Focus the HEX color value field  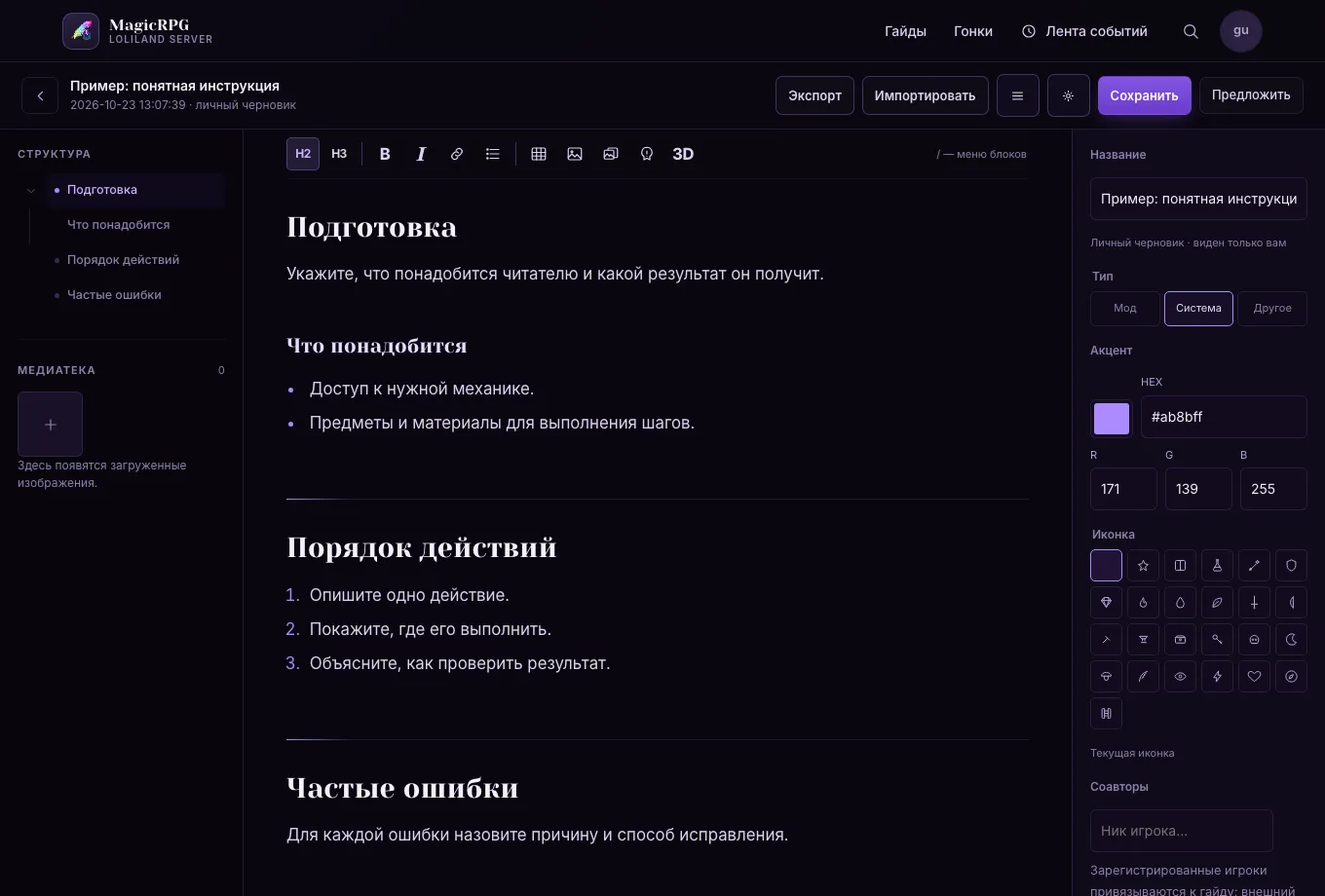(1224, 417)
